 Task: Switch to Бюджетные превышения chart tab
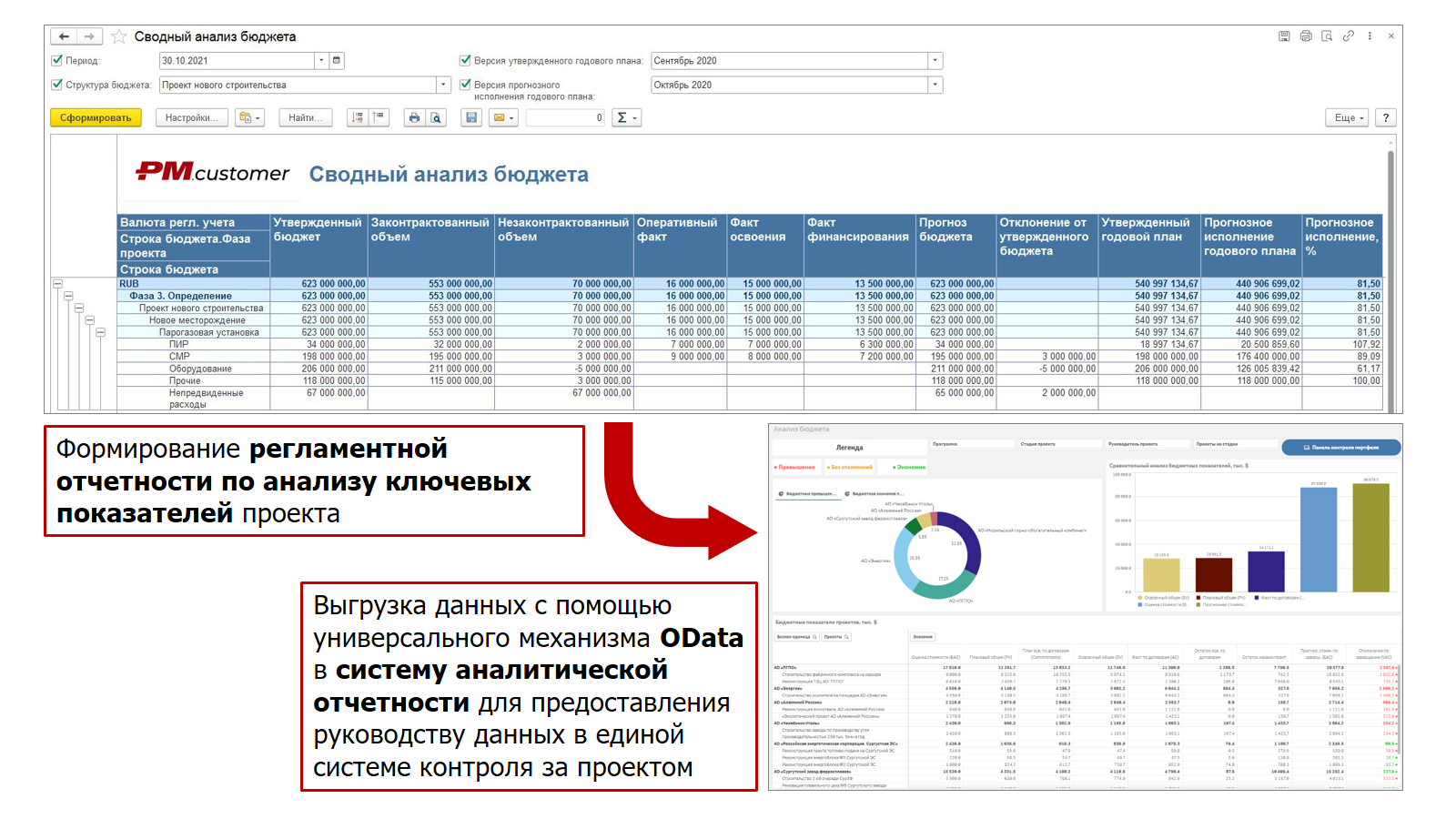pos(807,493)
